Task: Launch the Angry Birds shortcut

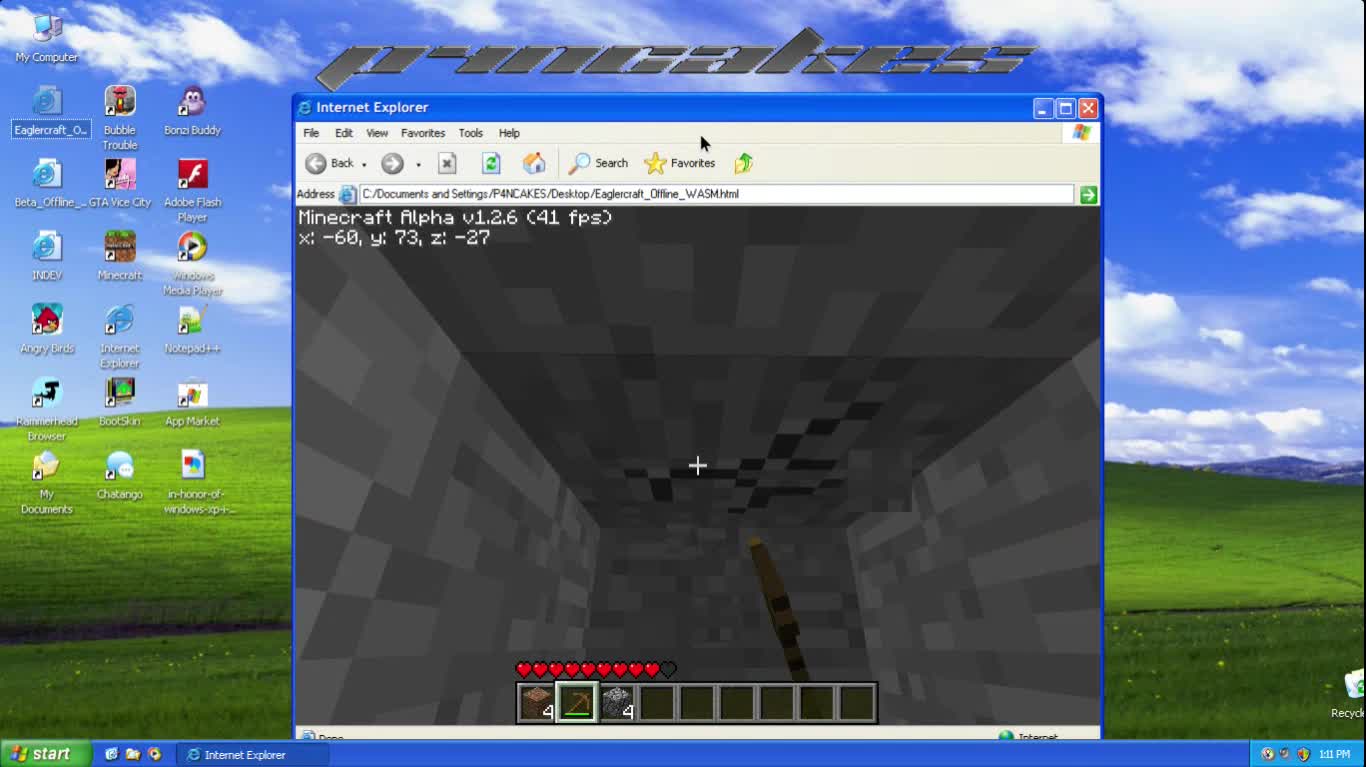Action: click(47, 329)
